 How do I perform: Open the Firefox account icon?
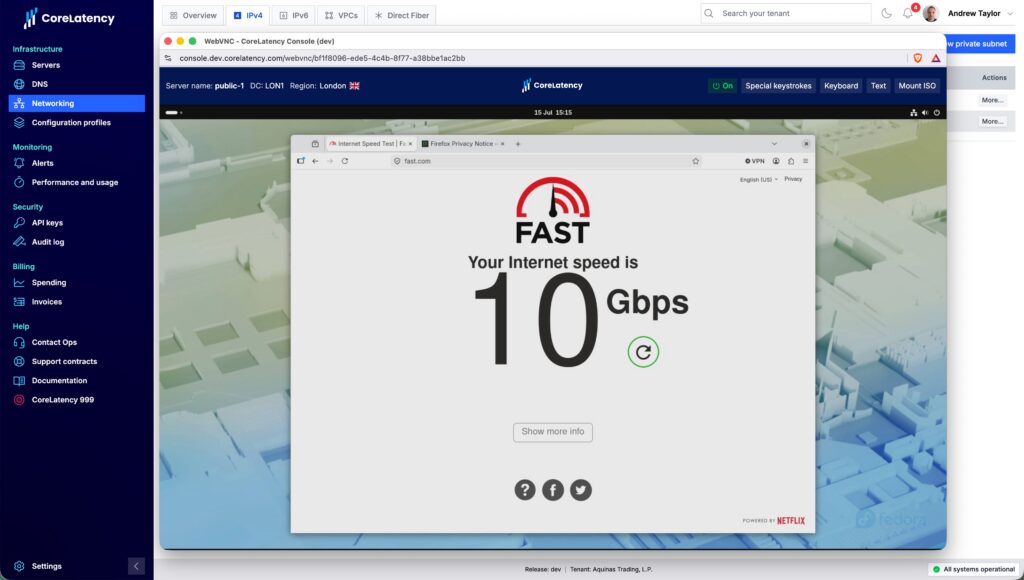tap(776, 161)
